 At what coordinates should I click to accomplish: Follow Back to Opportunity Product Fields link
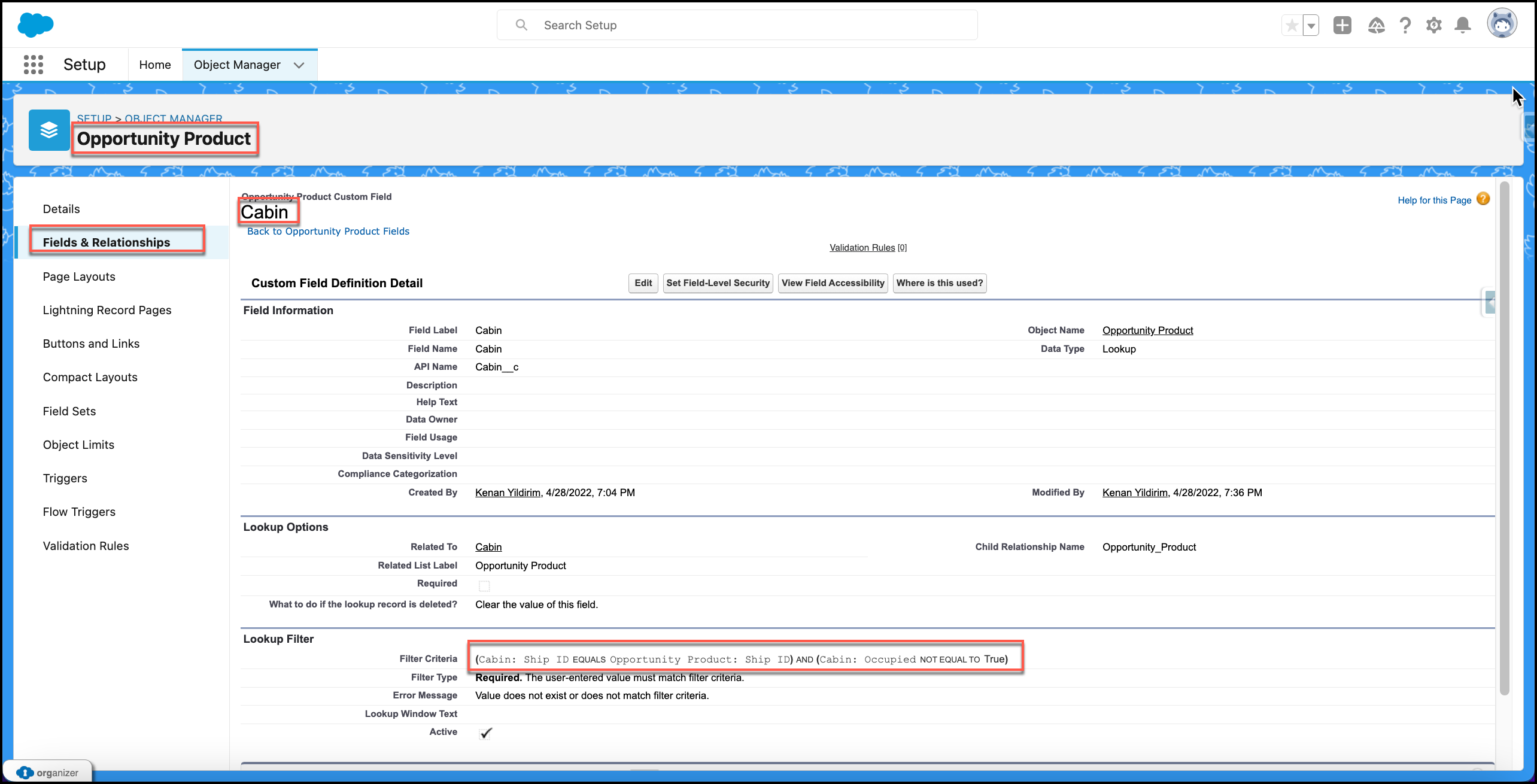tap(328, 231)
